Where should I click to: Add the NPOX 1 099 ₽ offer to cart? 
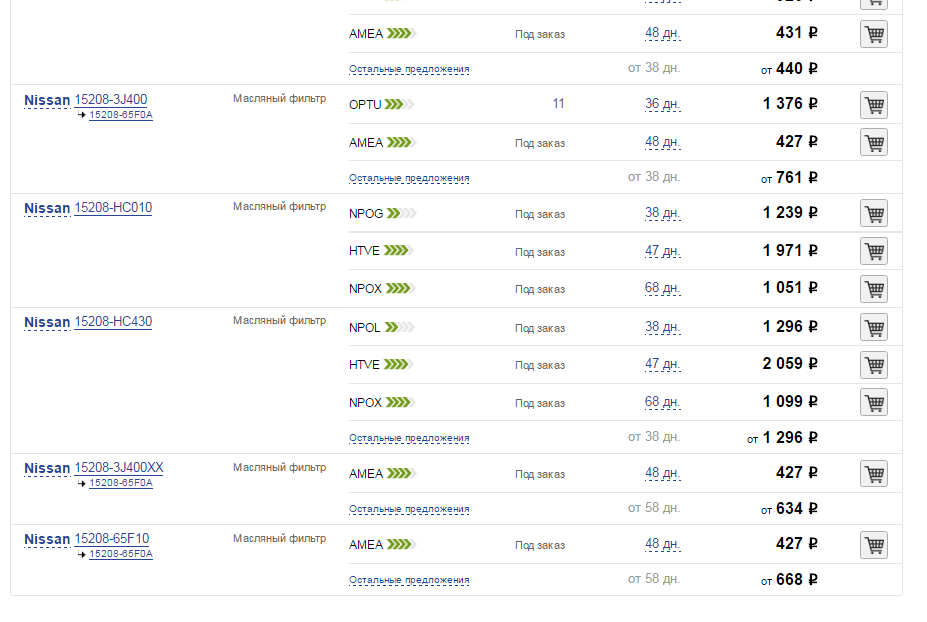[x=874, y=403]
